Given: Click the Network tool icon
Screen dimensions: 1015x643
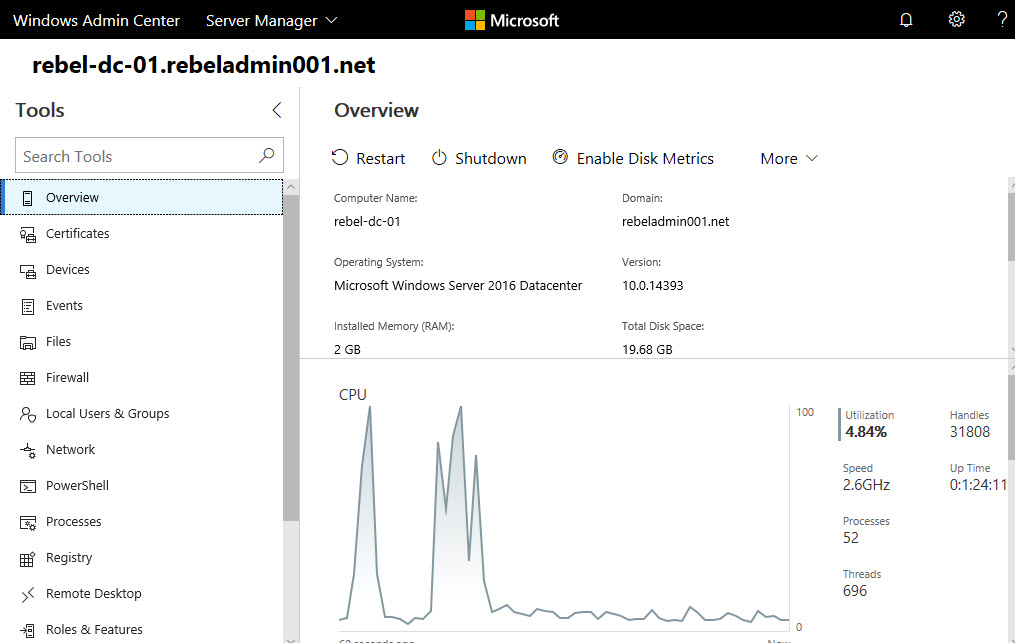Looking at the screenshot, I should pos(27,451).
